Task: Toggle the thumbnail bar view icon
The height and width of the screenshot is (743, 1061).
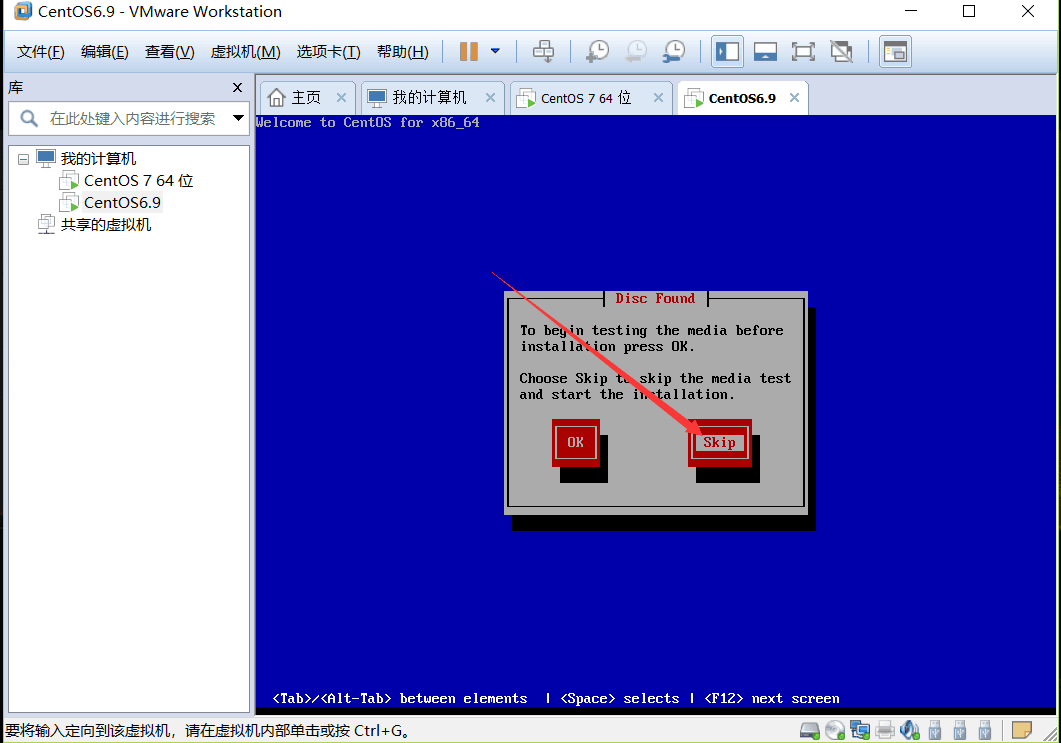Action: click(x=765, y=51)
